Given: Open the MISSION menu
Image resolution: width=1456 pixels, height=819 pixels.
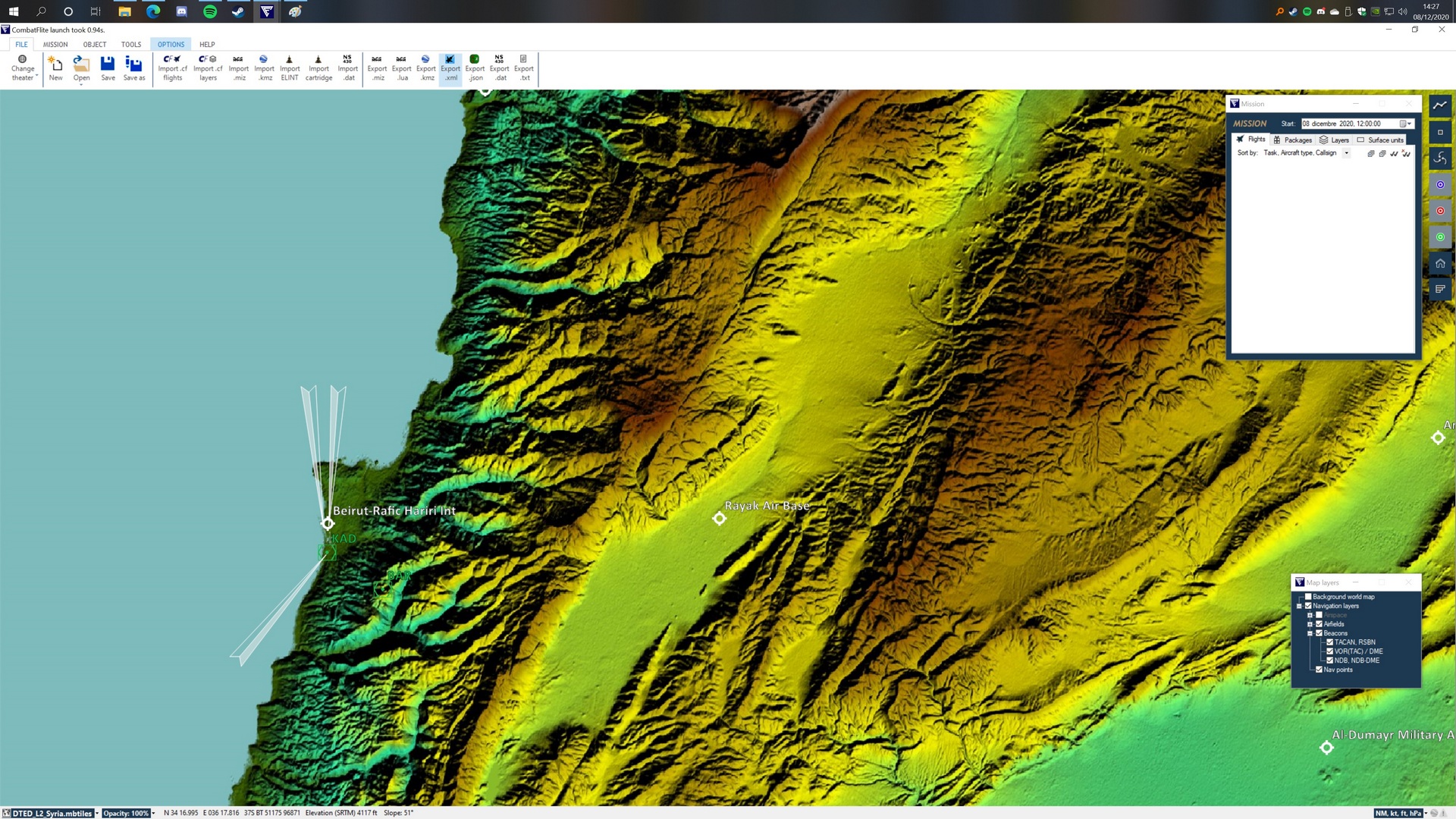Looking at the screenshot, I should coord(55,44).
